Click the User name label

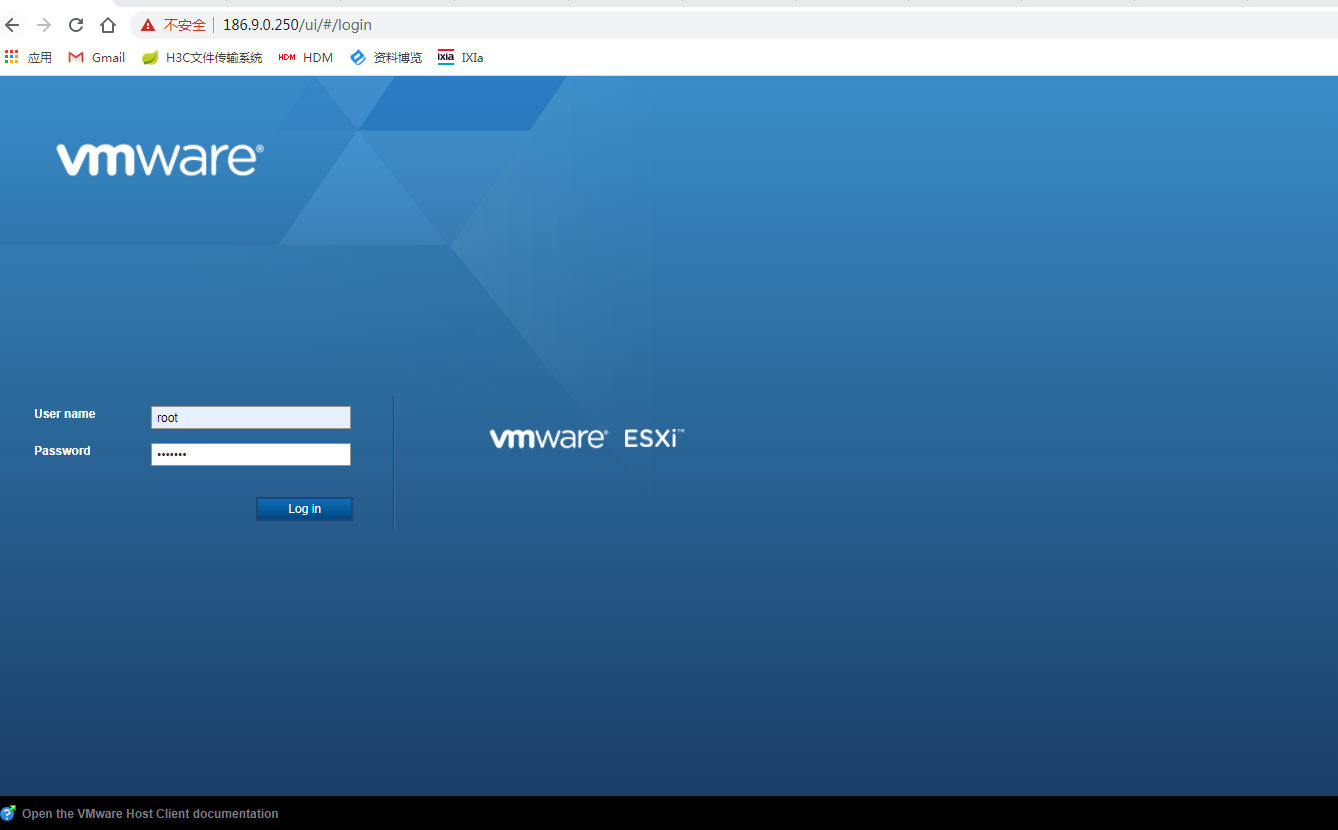click(65, 414)
